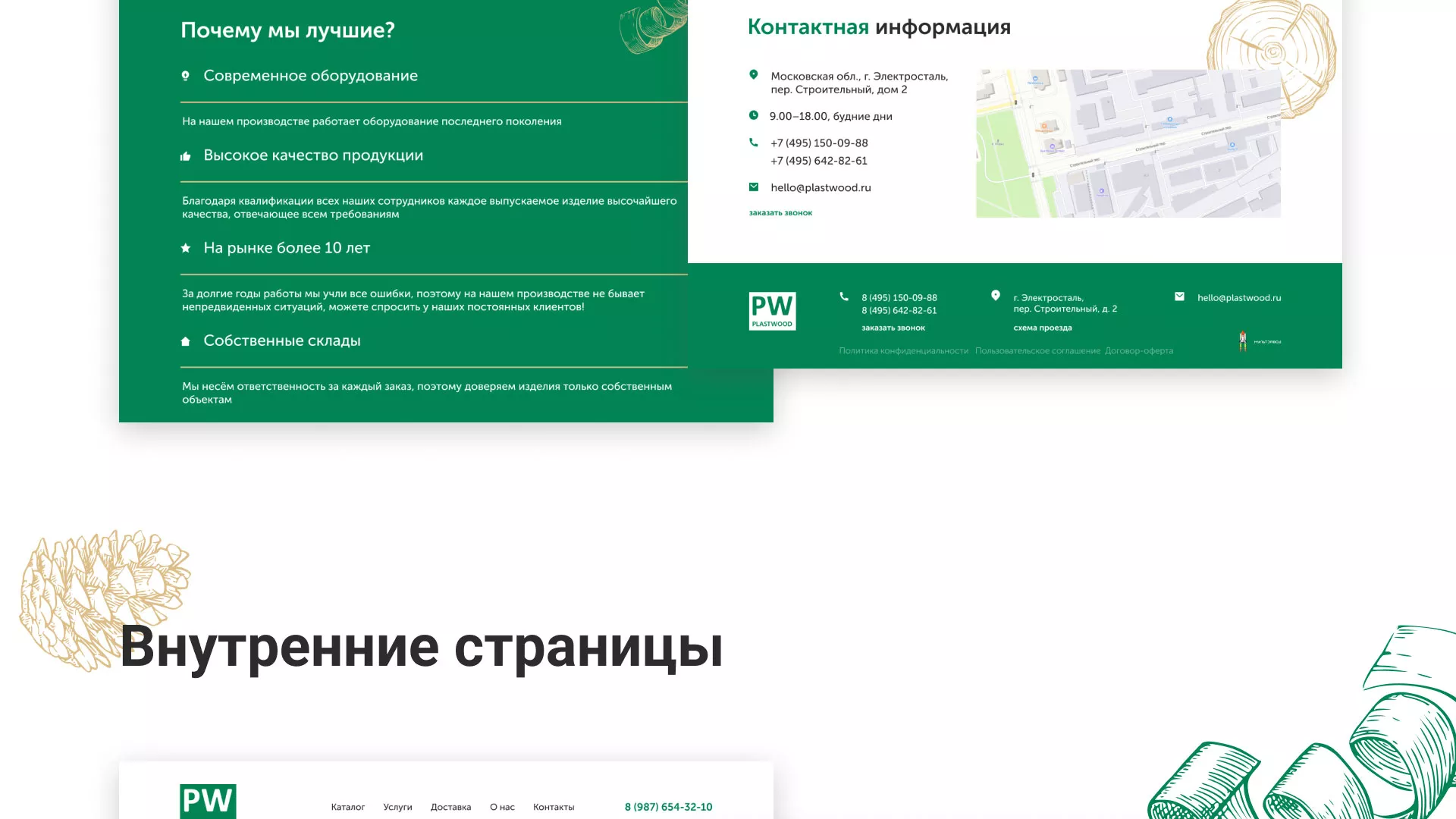
Task: Select Доставка from the navigation menu
Action: coord(451,807)
